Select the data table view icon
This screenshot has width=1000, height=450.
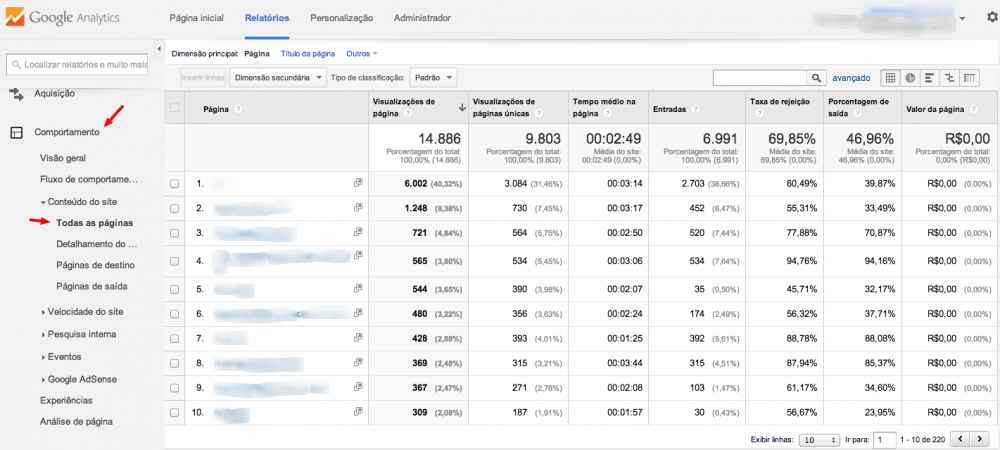(891, 77)
